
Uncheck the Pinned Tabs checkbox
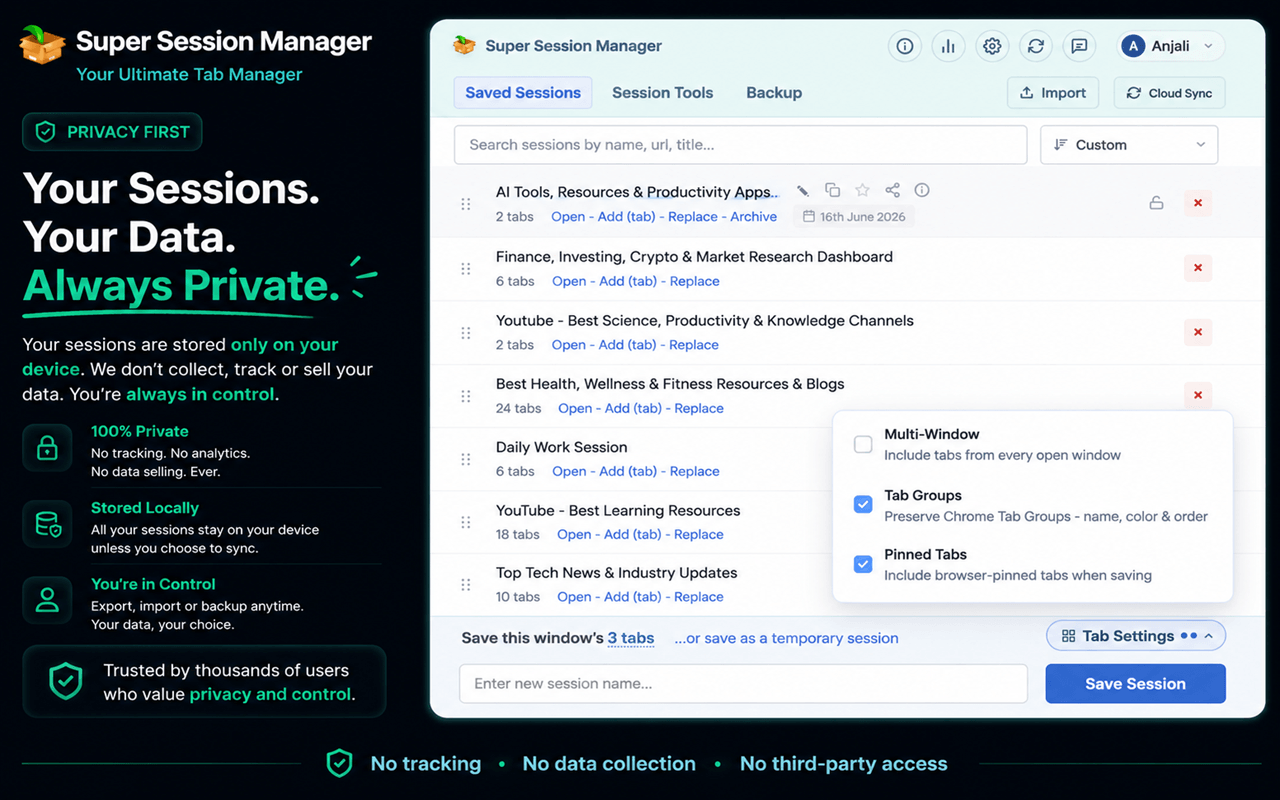pyautogui.click(x=863, y=564)
